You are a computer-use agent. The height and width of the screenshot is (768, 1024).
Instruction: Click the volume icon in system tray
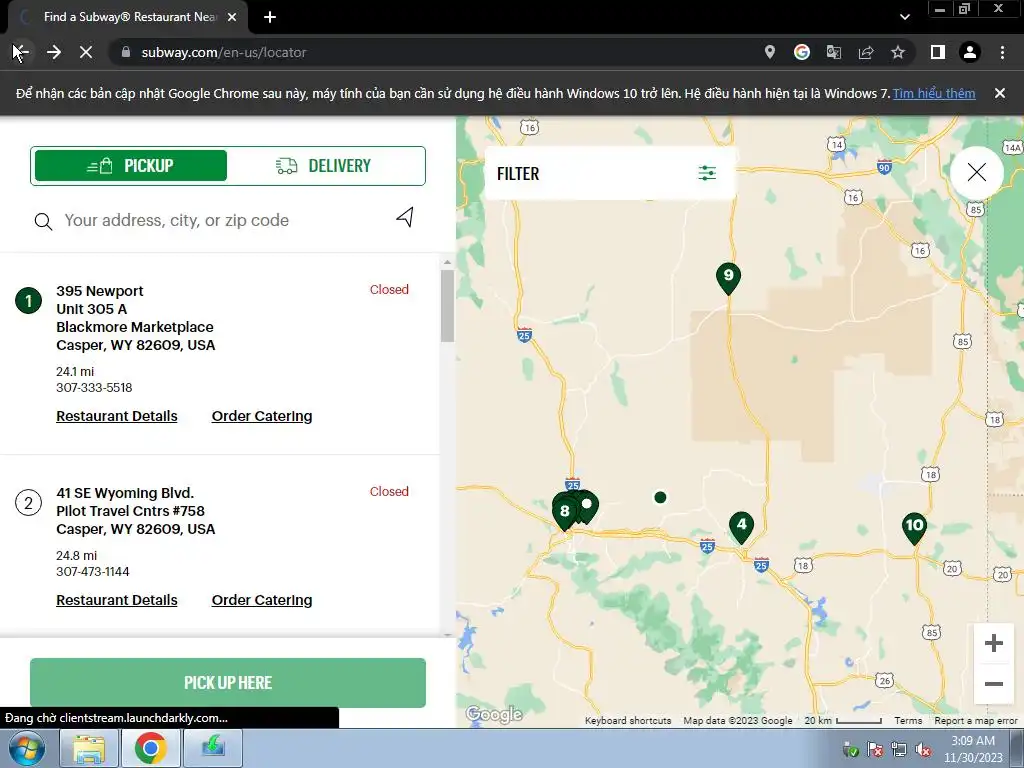(923, 749)
